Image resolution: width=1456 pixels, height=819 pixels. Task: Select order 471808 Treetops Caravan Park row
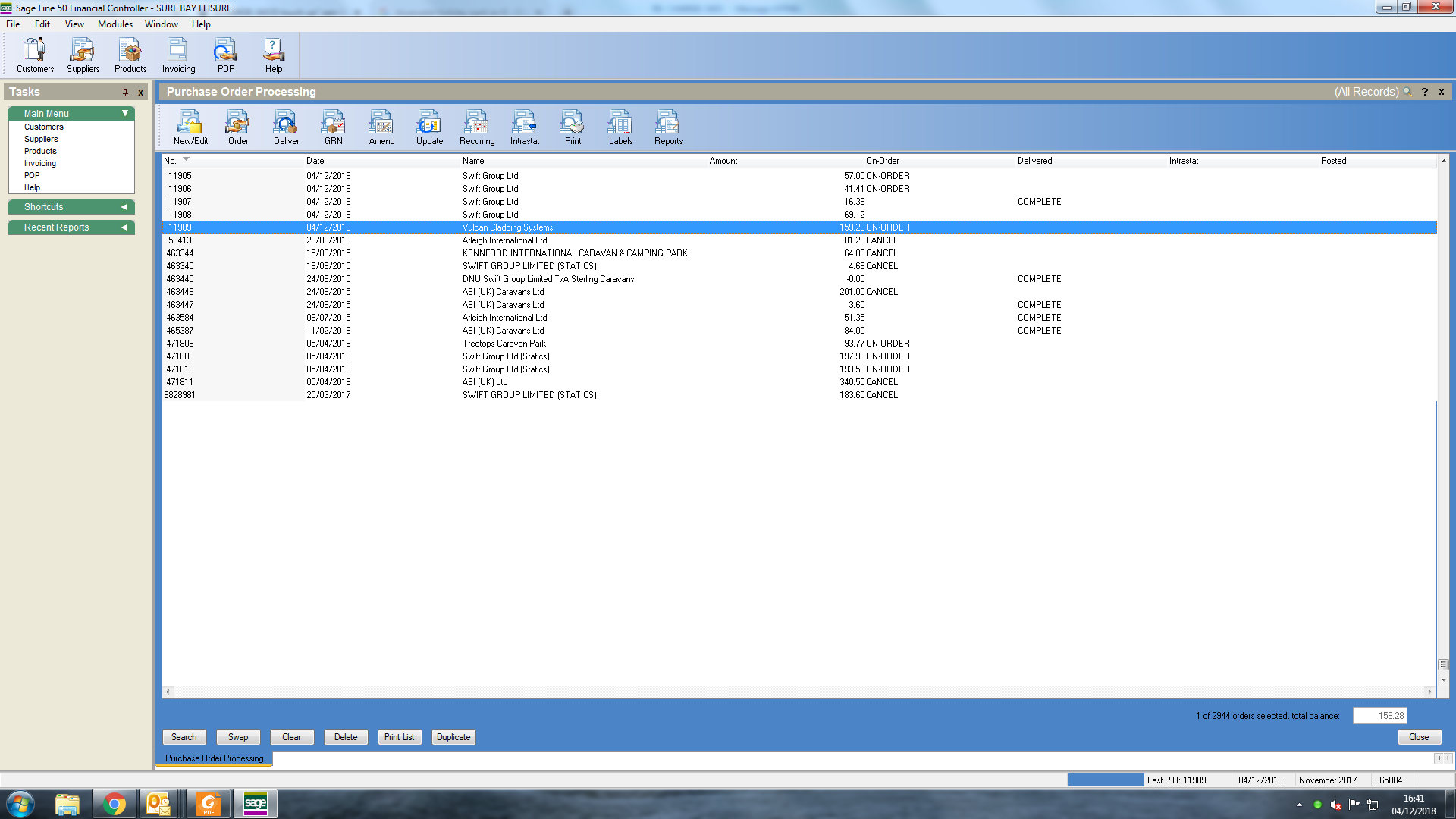click(x=504, y=344)
